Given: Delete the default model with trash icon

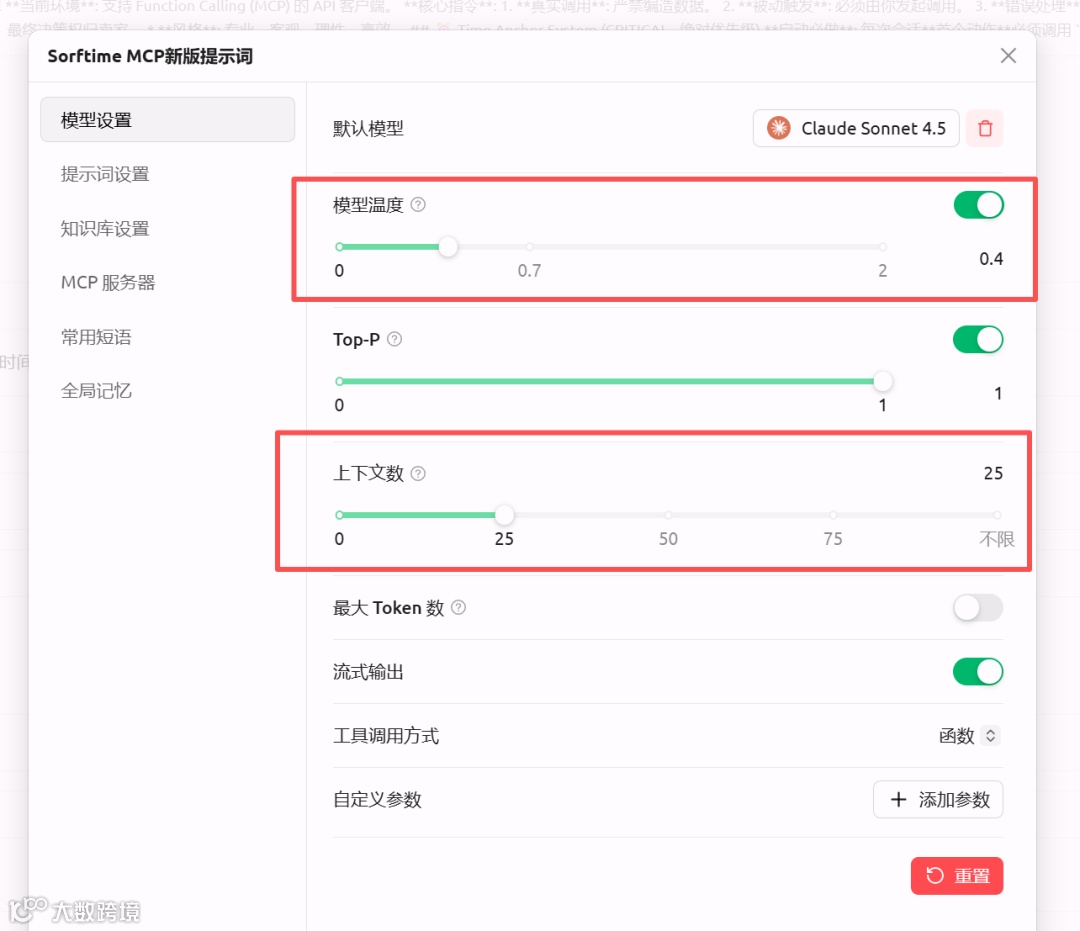Looking at the screenshot, I should [x=985, y=128].
